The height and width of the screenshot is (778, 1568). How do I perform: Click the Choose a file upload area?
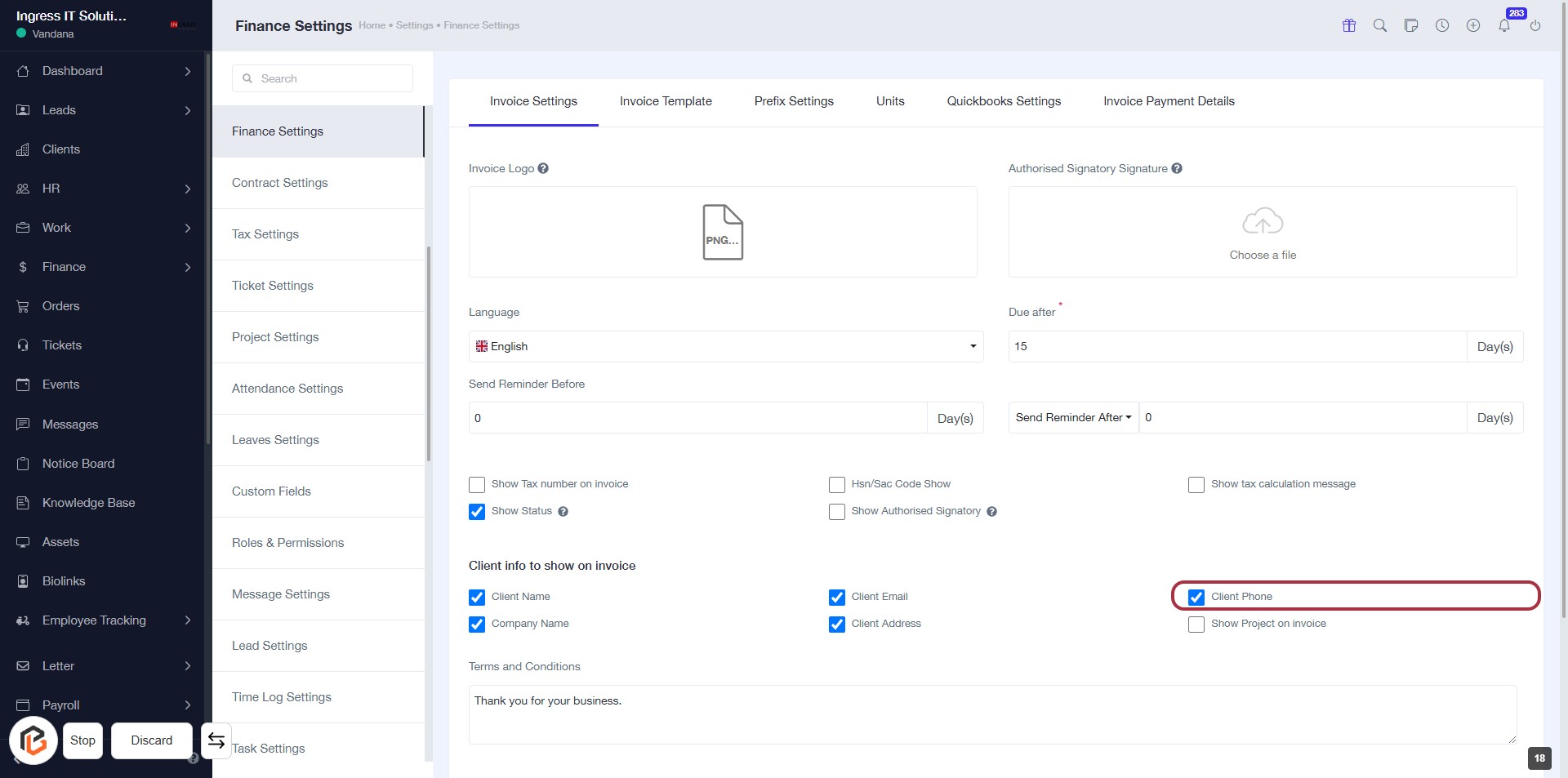[x=1262, y=232]
